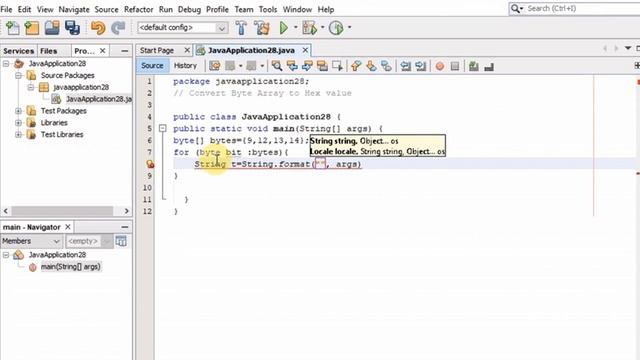The width and height of the screenshot is (640, 360).
Task: Switch to the Files tab
Action: 49,51
